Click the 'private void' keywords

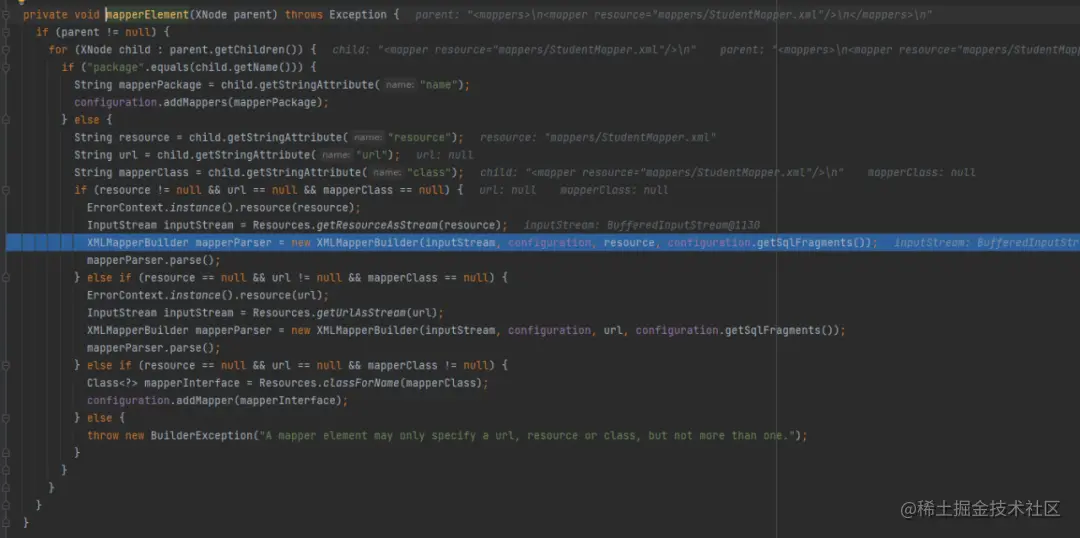[x=61, y=15]
